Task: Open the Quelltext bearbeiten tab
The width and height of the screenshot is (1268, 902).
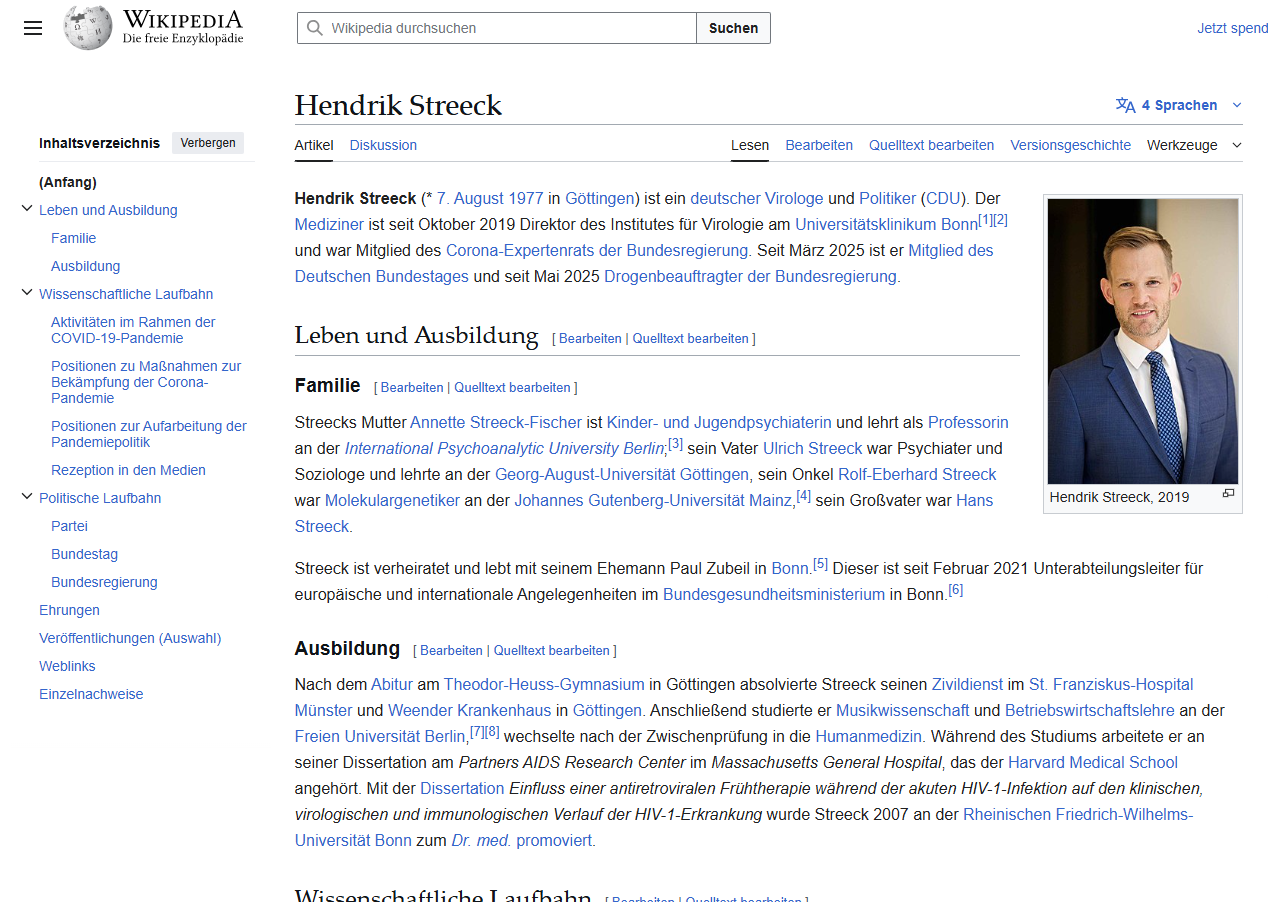Action: tap(931, 145)
